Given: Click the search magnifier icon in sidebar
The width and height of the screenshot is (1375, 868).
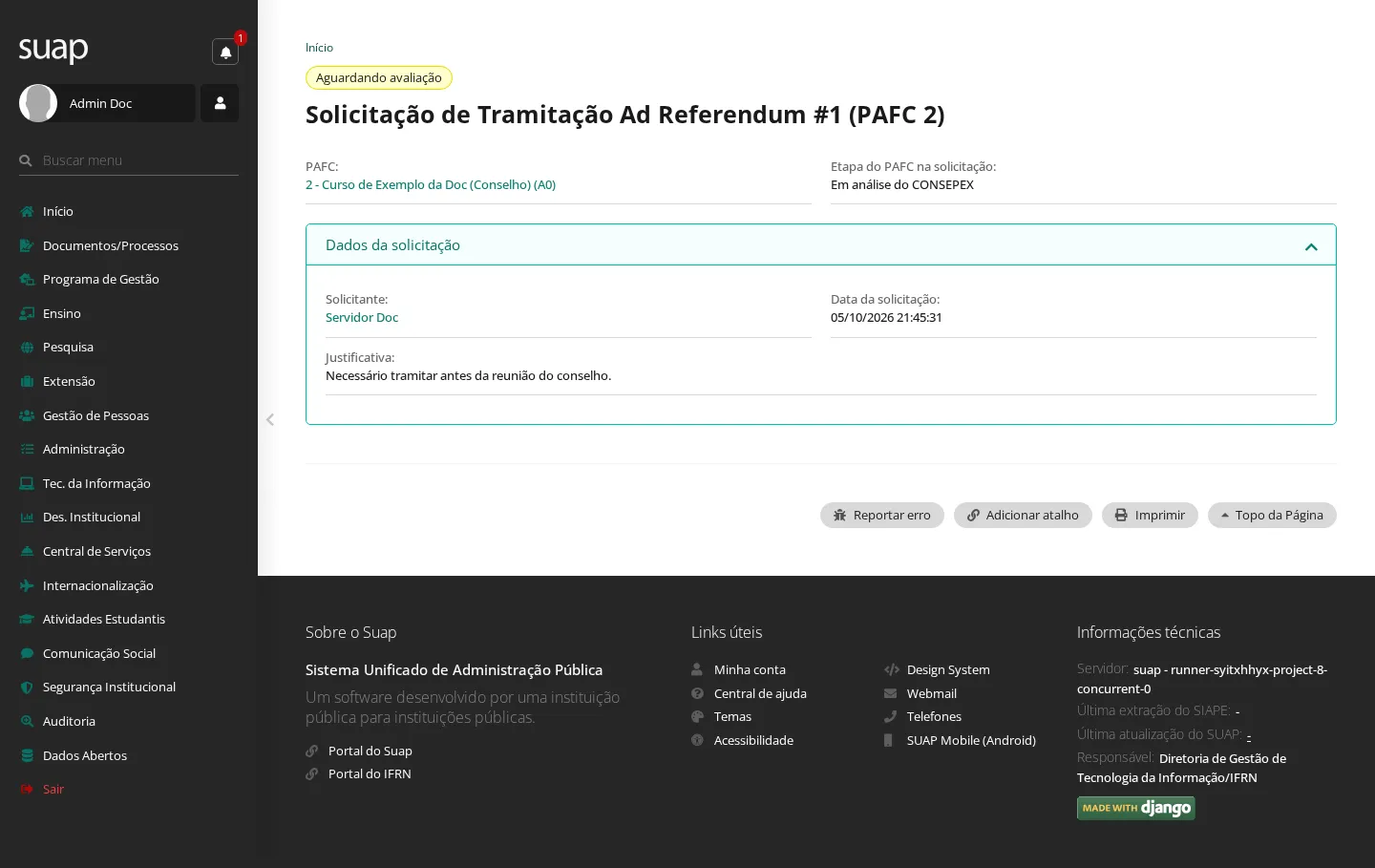Looking at the screenshot, I should pos(26,160).
